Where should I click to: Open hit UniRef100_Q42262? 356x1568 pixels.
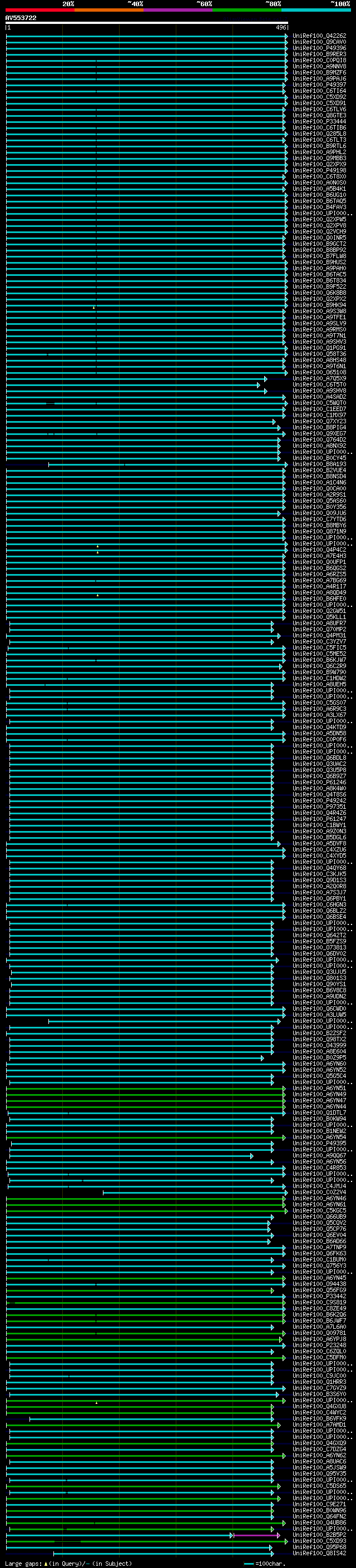319,36
